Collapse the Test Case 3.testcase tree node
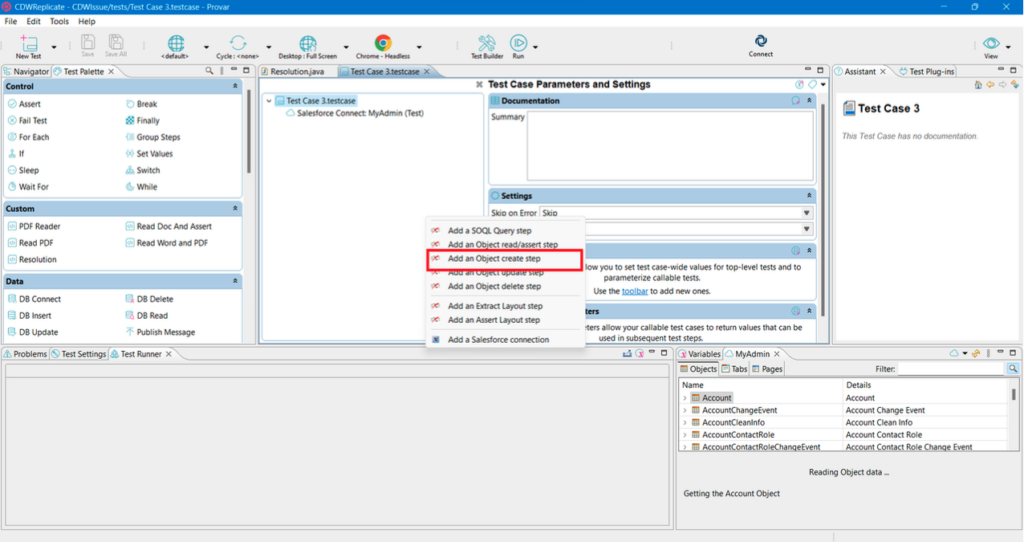This screenshot has height=542, width=1024. tap(269, 101)
